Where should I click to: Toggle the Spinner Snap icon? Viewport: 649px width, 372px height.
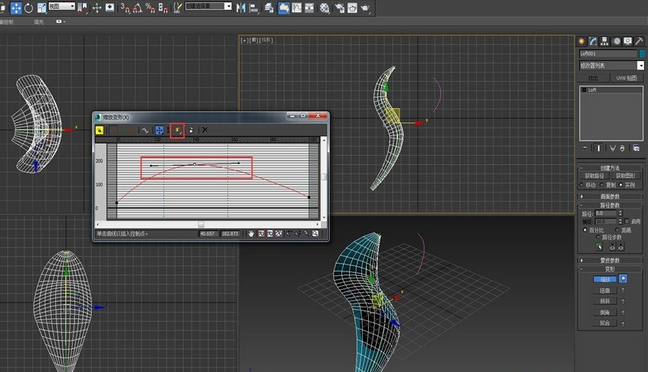click(163, 8)
